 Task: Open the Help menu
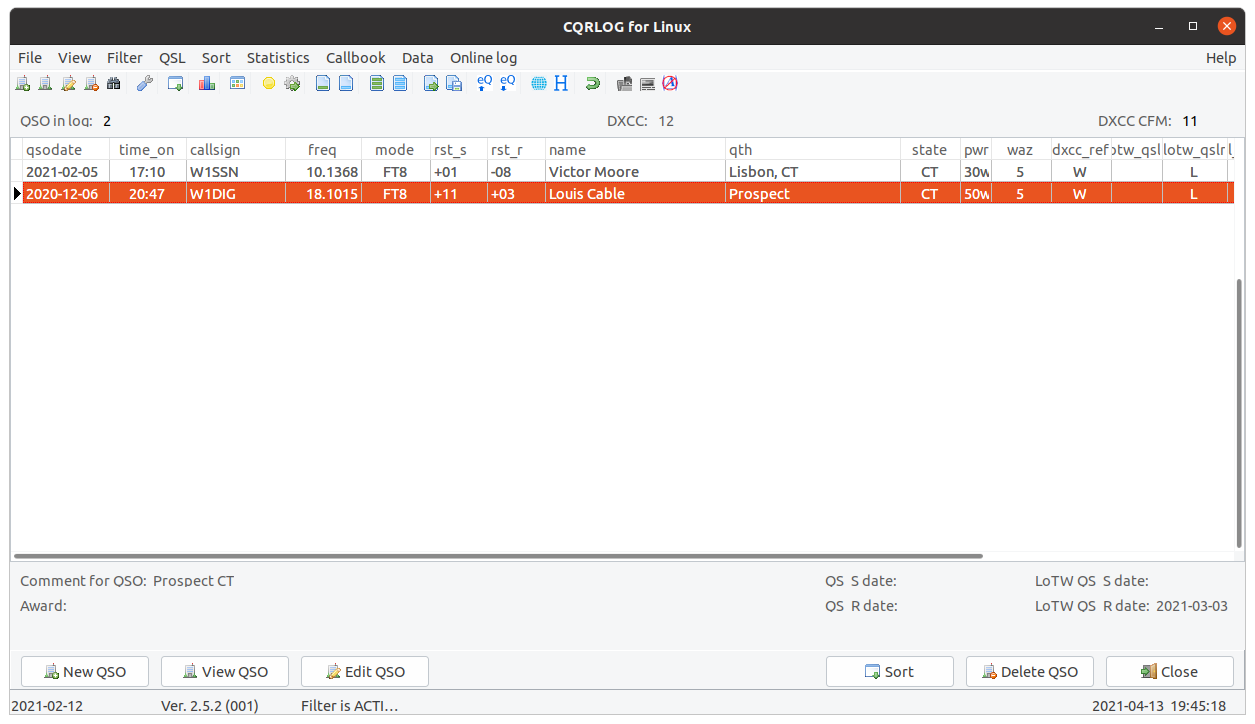coord(1221,58)
